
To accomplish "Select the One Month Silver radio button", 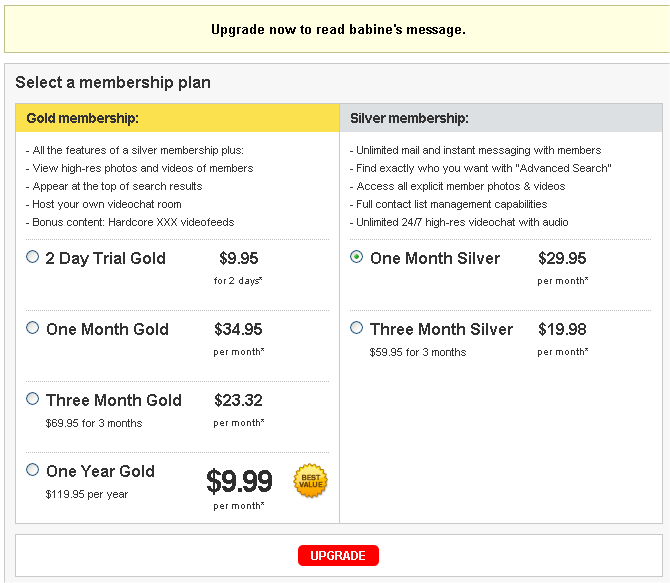I will [356, 256].
